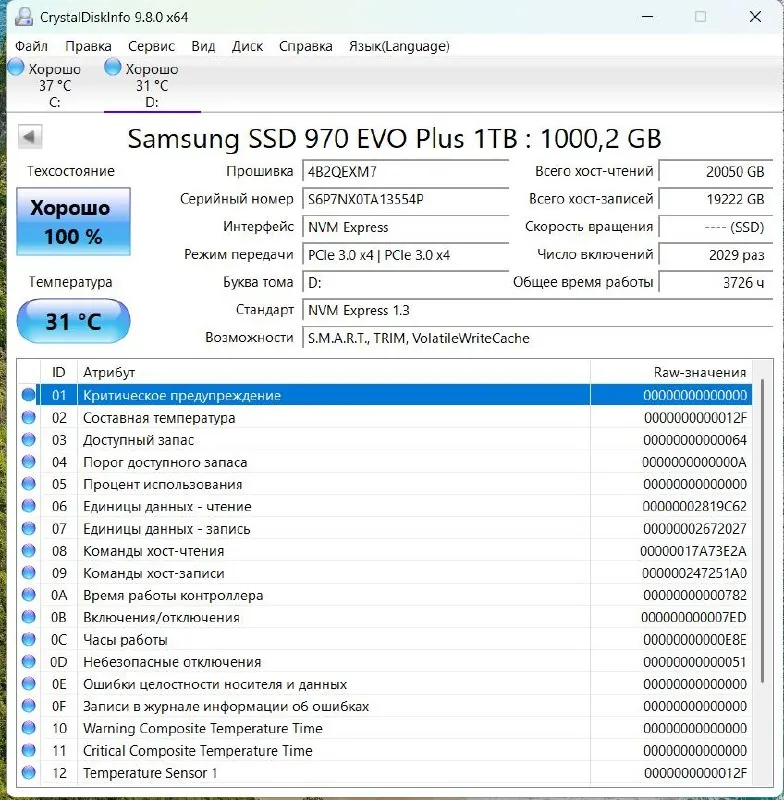
Task: Select row 07 Единицы данных - запись
Action: [385, 529]
